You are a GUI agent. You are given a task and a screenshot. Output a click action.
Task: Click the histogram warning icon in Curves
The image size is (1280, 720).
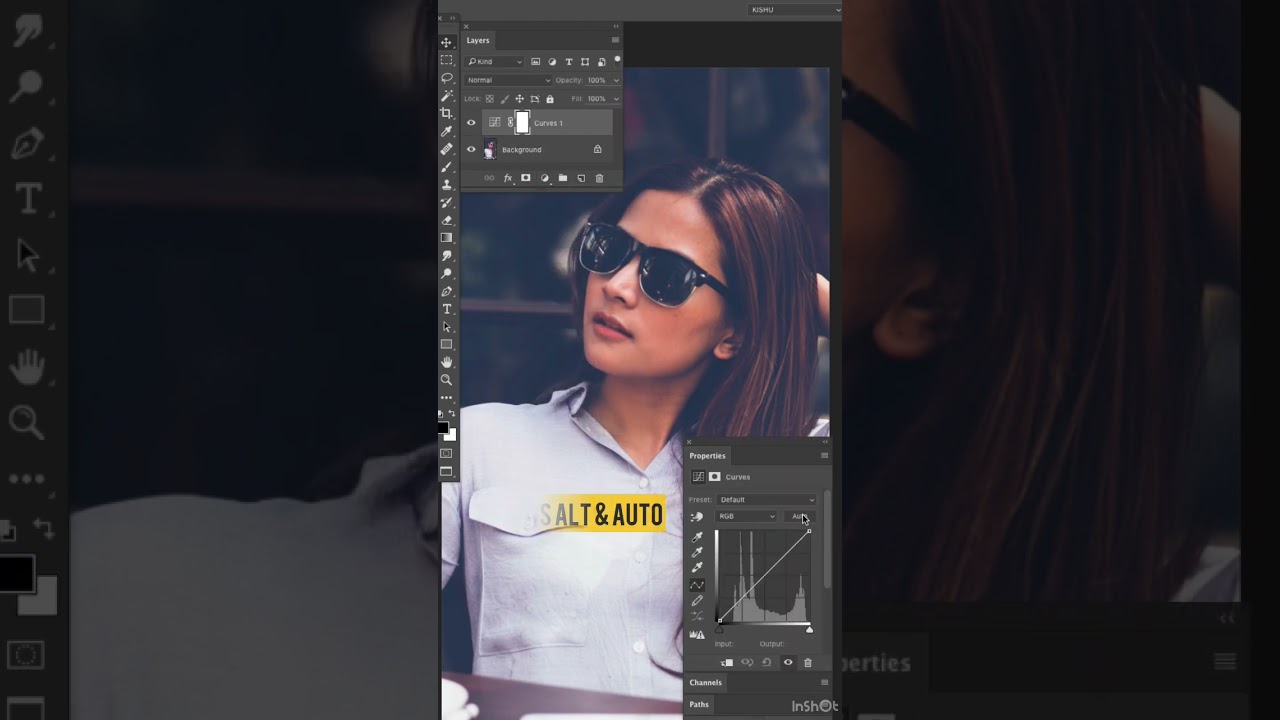(697, 634)
